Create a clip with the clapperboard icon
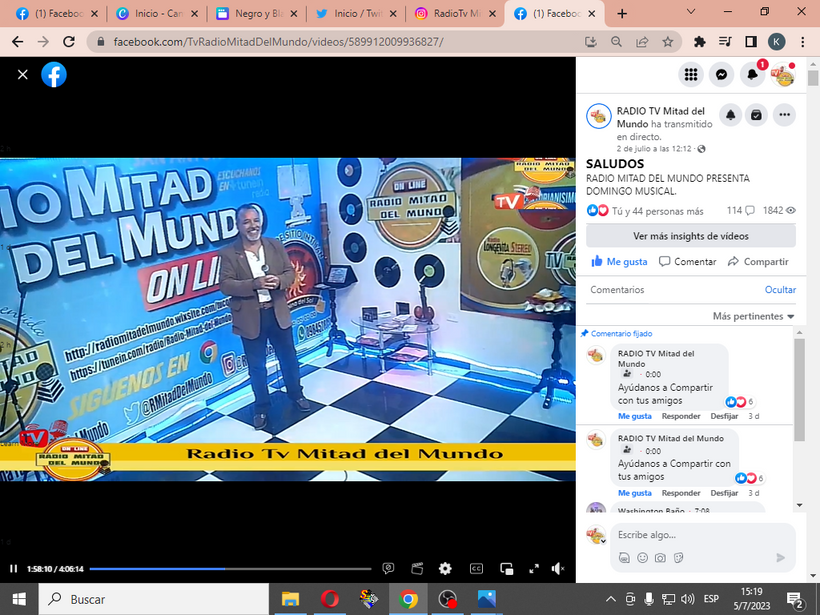This screenshot has height=615, width=820. [417, 568]
